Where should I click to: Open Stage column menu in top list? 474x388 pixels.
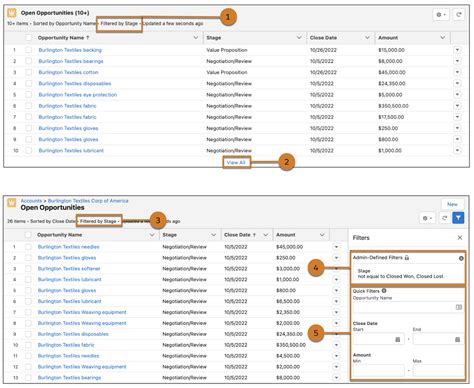click(299, 38)
